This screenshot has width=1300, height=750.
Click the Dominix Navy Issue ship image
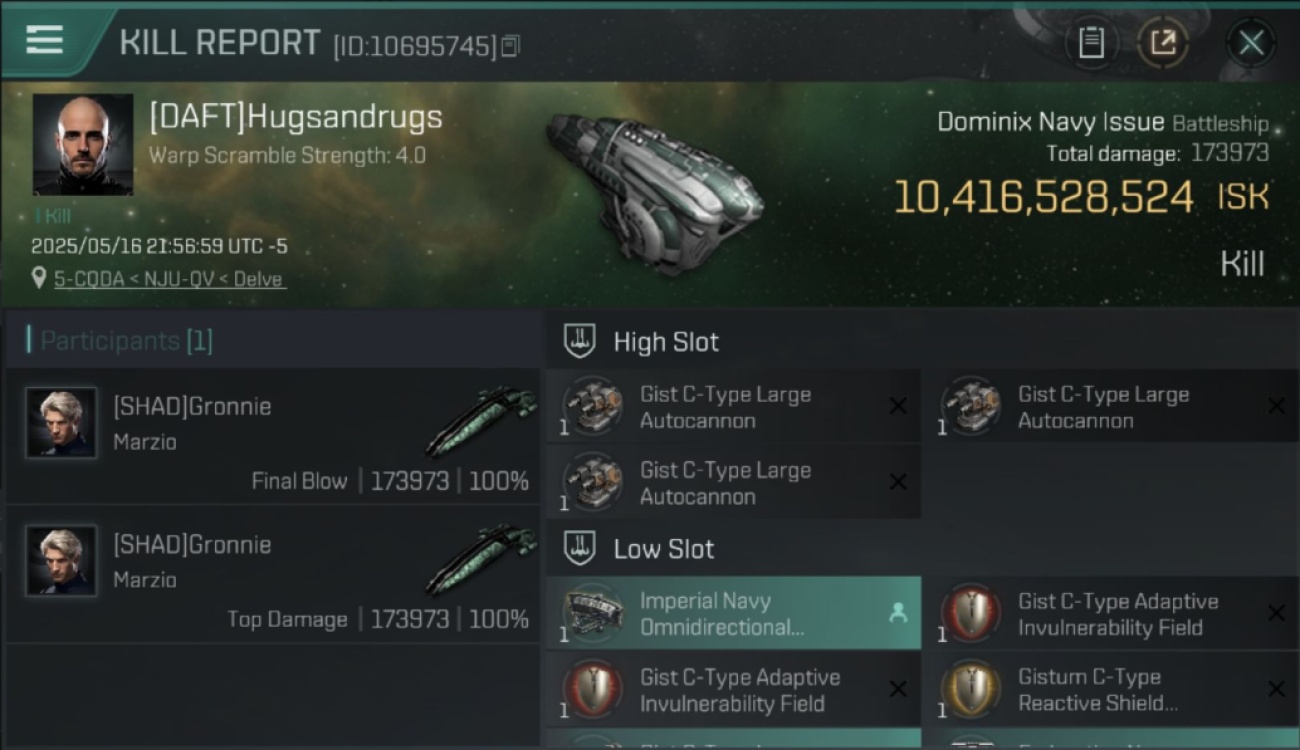click(655, 190)
